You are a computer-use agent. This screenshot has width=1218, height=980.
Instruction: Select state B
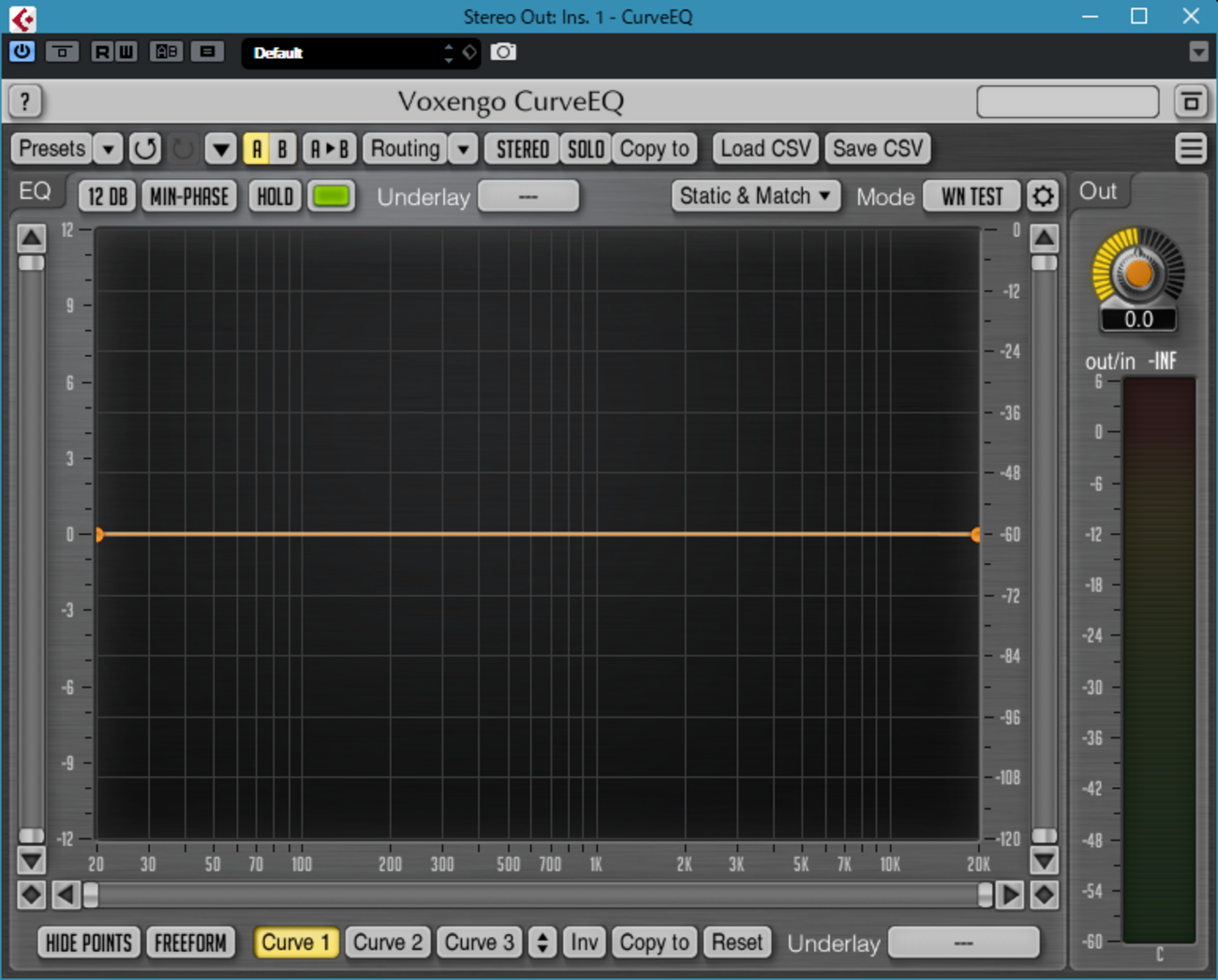[282, 149]
